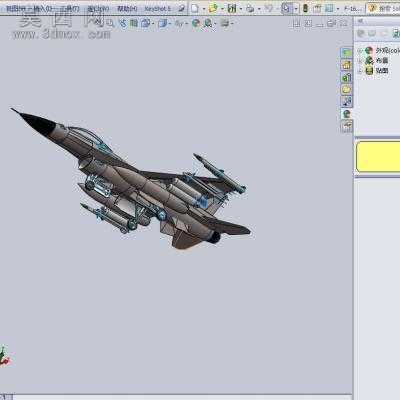Expand the View Settings dropdown arrow
Viewport: 400px width, 400px height.
[232, 23]
